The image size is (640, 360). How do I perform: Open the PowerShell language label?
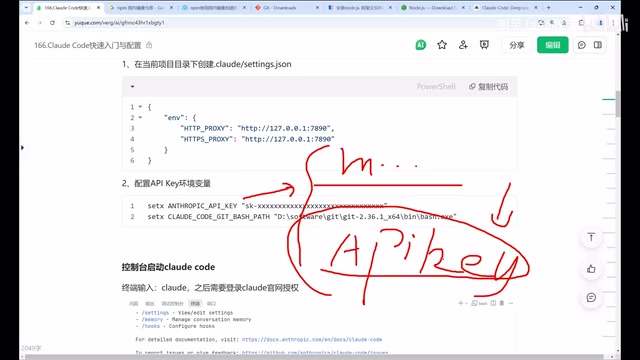pyautogui.click(x=436, y=87)
